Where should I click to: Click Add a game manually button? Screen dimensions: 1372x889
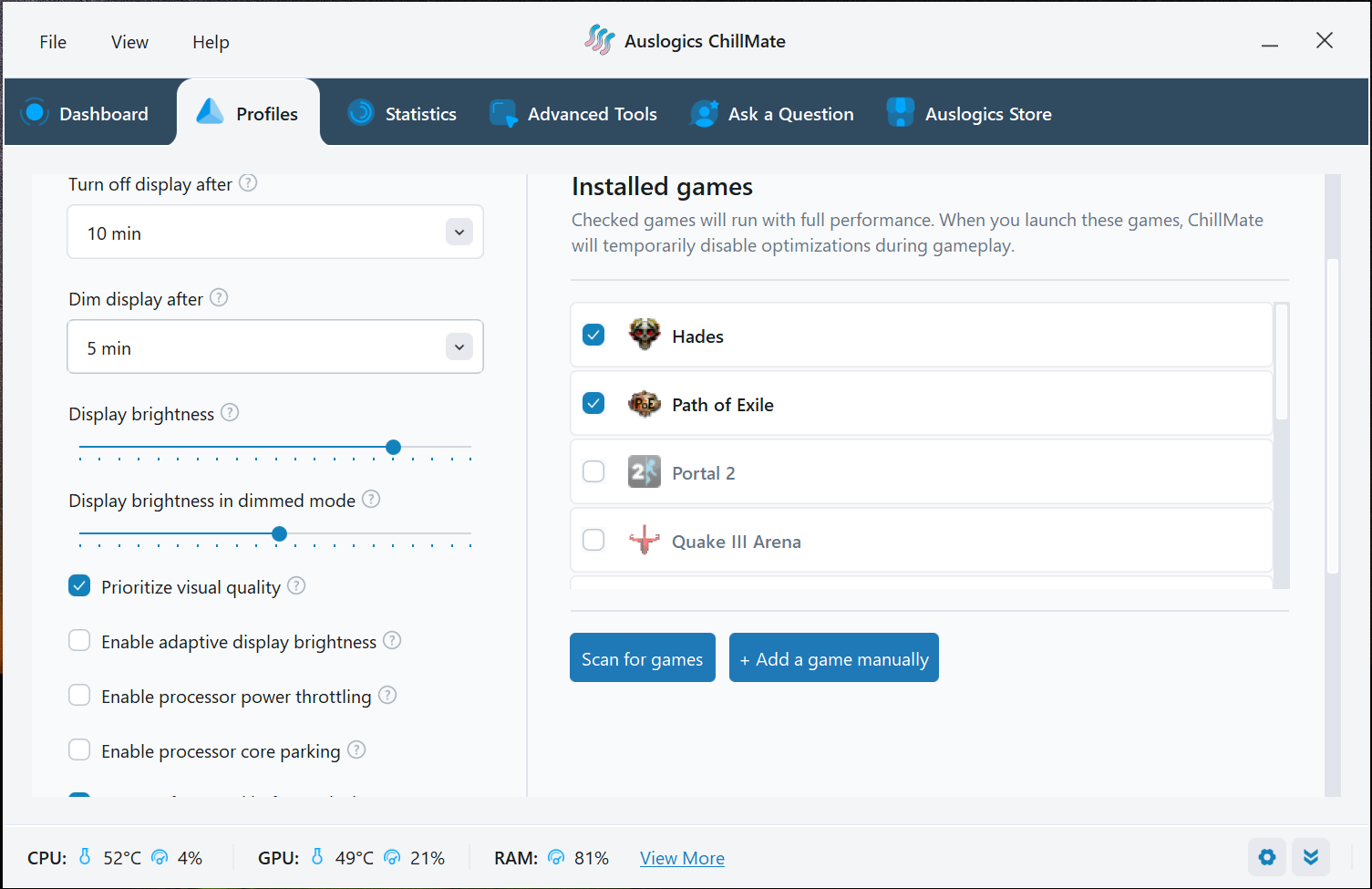[834, 657]
